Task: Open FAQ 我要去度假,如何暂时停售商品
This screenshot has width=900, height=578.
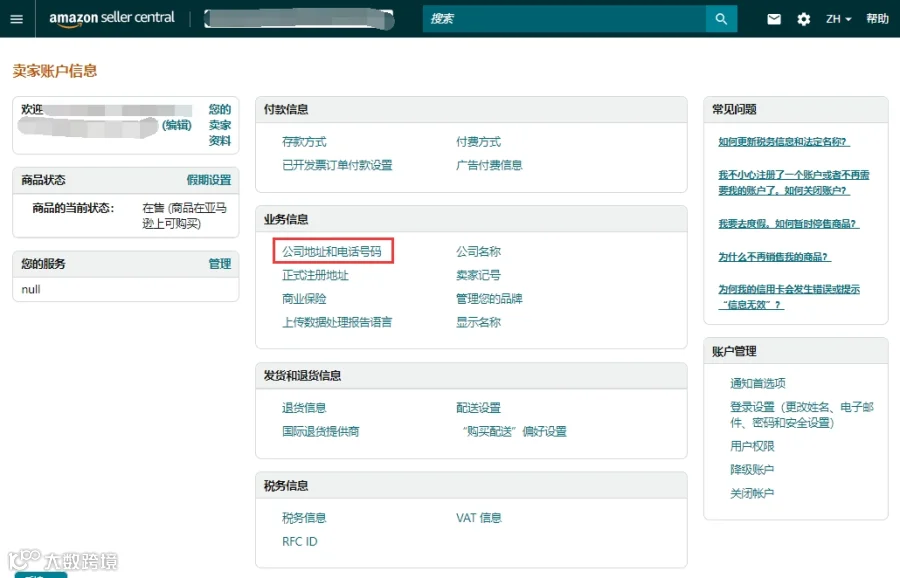Action: [789, 224]
